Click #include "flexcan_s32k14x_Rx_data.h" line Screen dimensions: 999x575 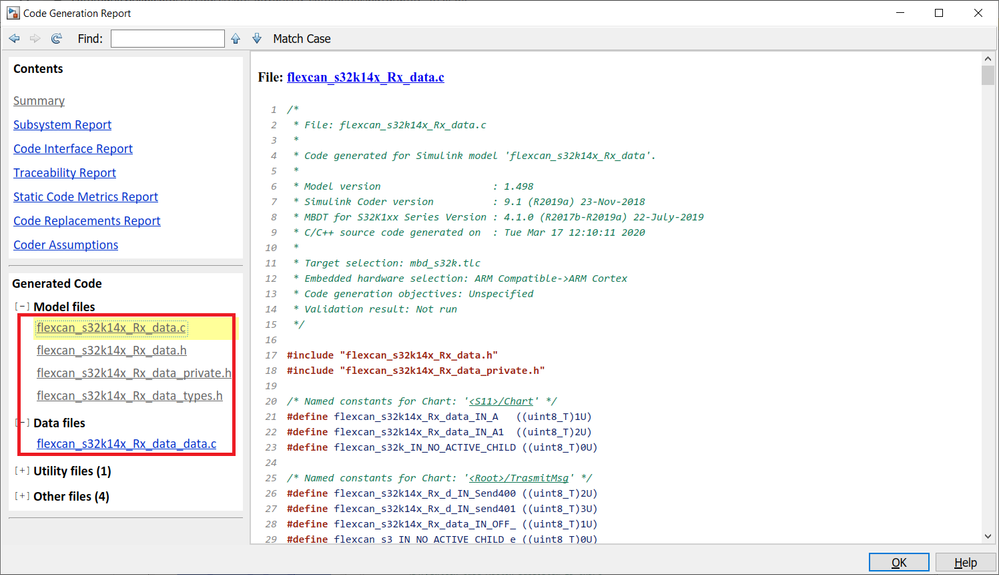(x=392, y=355)
